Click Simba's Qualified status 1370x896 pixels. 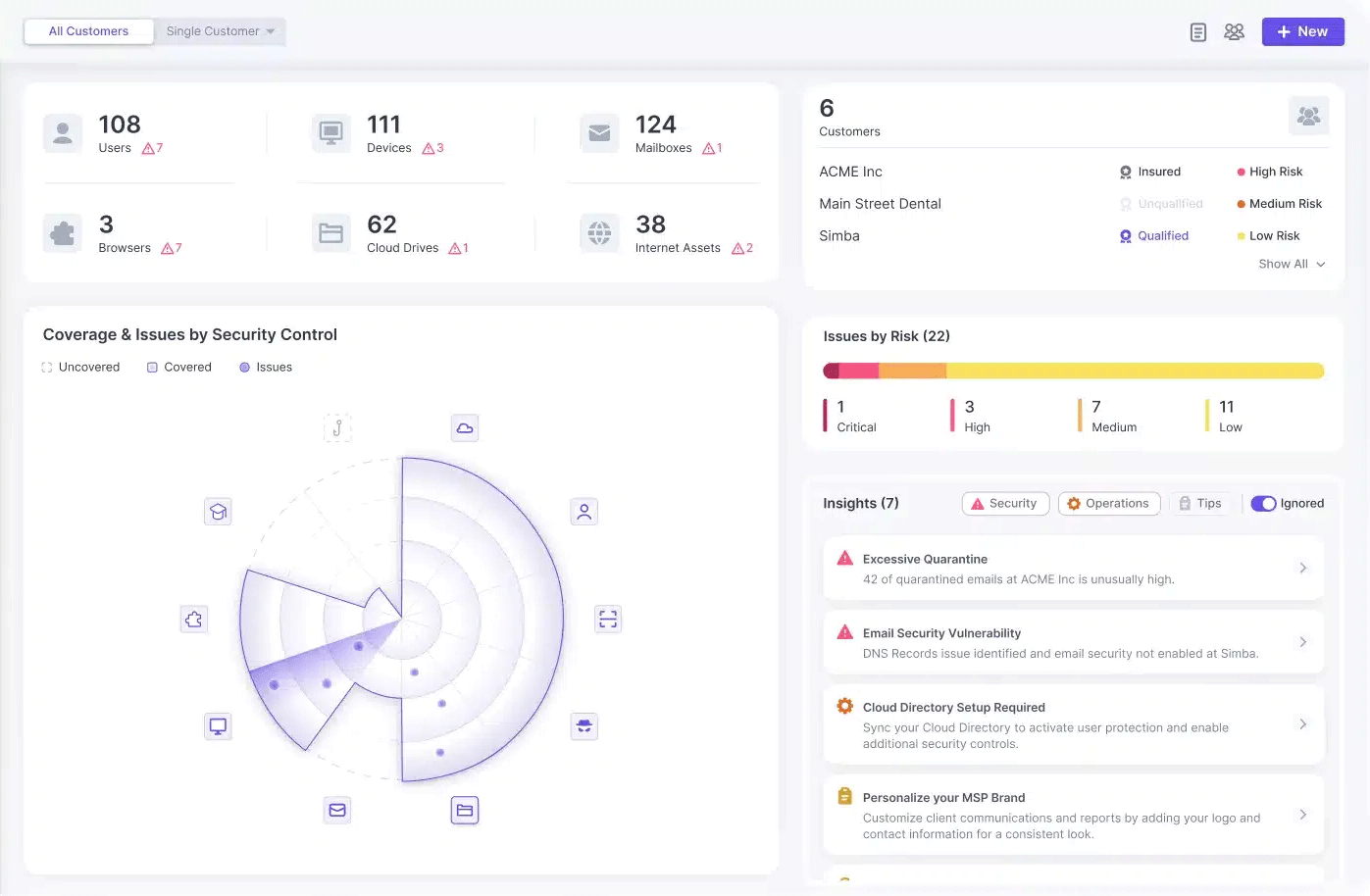tap(1154, 236)
